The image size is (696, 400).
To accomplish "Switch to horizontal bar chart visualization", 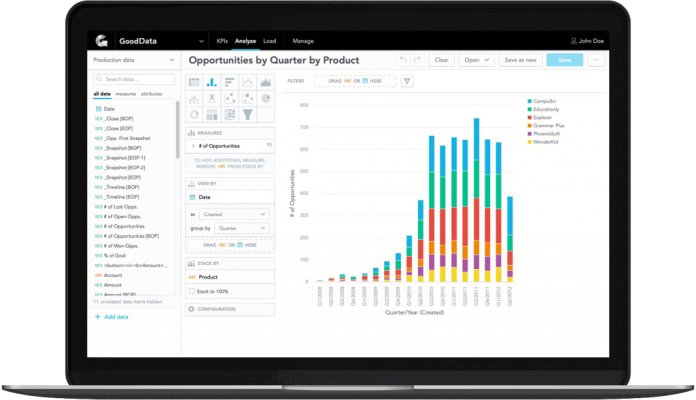I will pos(230,83).
